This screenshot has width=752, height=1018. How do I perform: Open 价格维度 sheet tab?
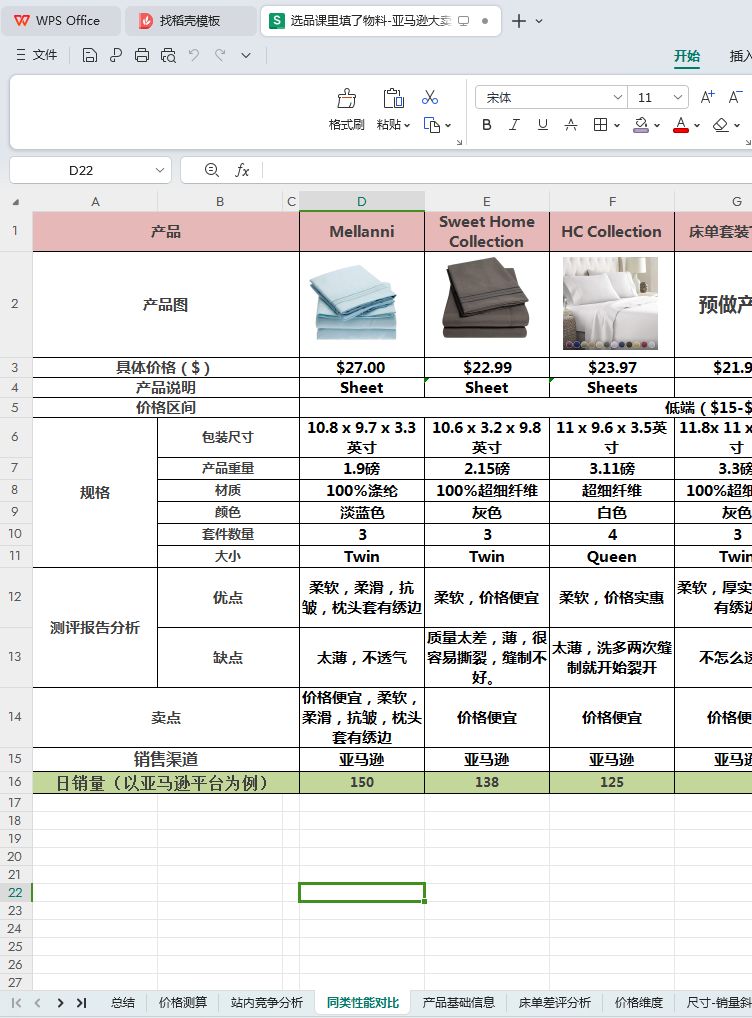pyautogui.click(x=638, y=1002)
